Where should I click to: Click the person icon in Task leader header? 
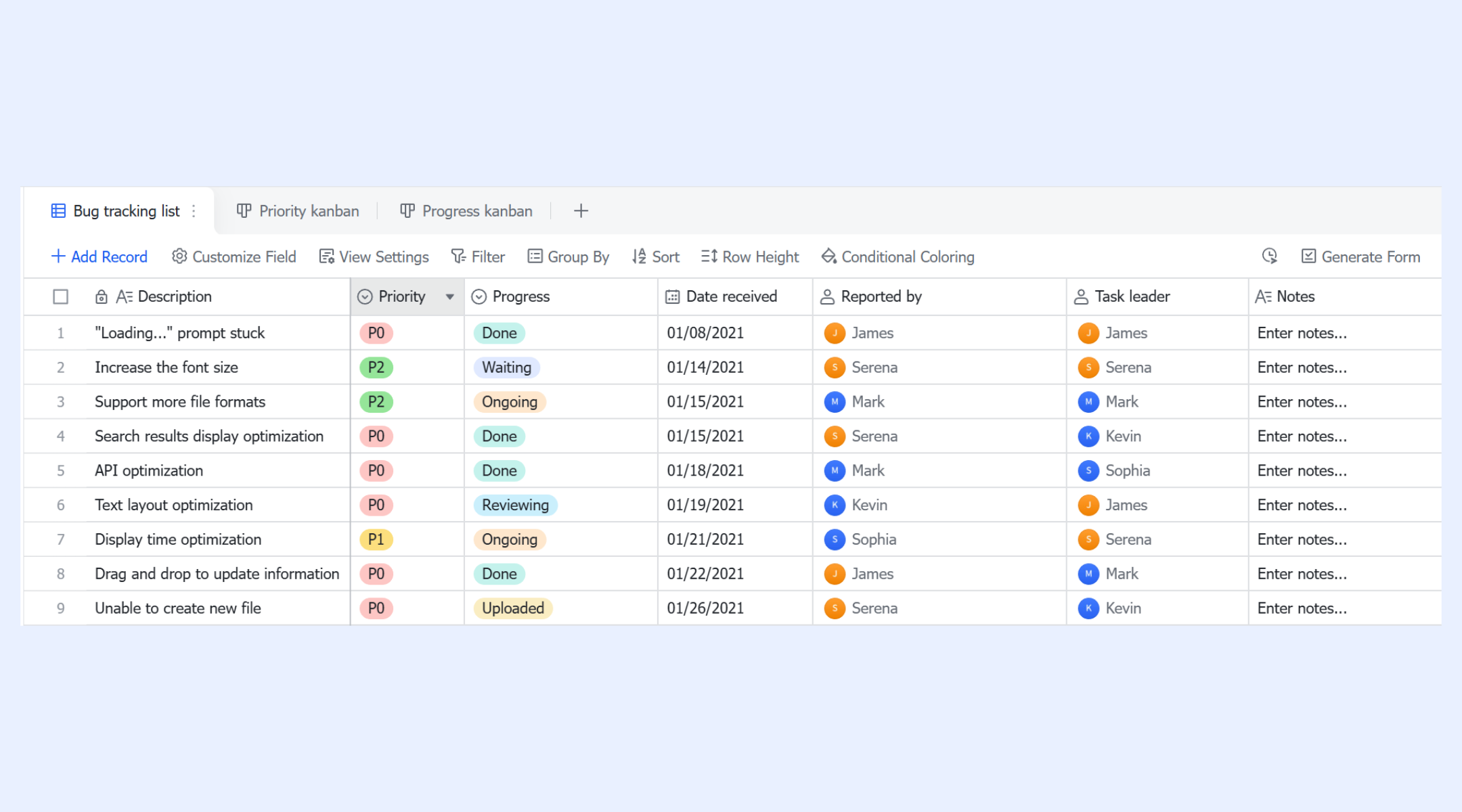click(1081, 296)
